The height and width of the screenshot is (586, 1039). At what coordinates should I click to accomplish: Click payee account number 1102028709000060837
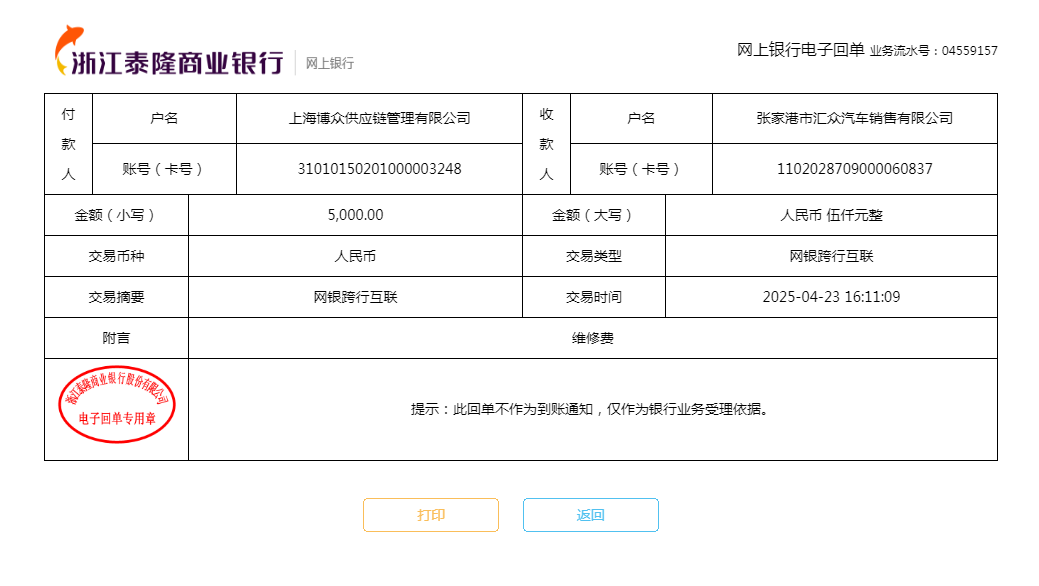pyautogui.click(x=854, y=168)
